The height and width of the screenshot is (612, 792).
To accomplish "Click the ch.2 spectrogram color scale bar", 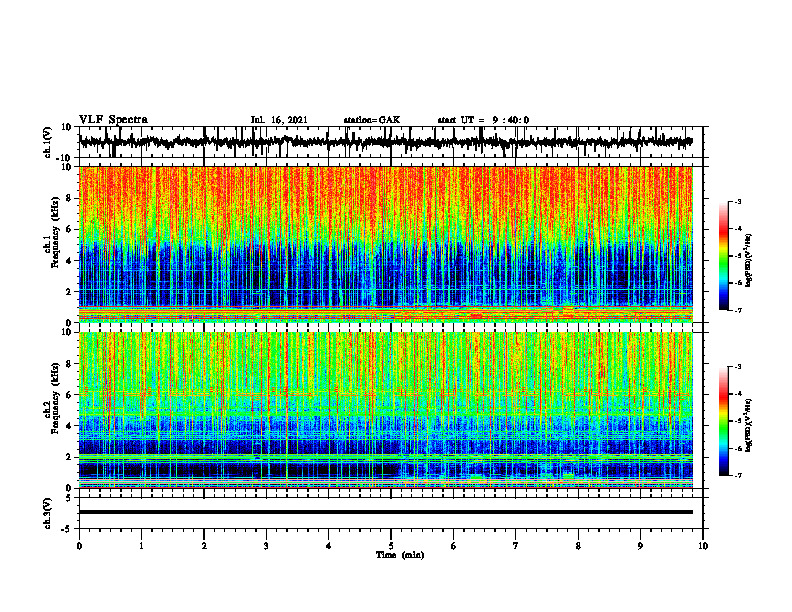I will click(723, 421).
